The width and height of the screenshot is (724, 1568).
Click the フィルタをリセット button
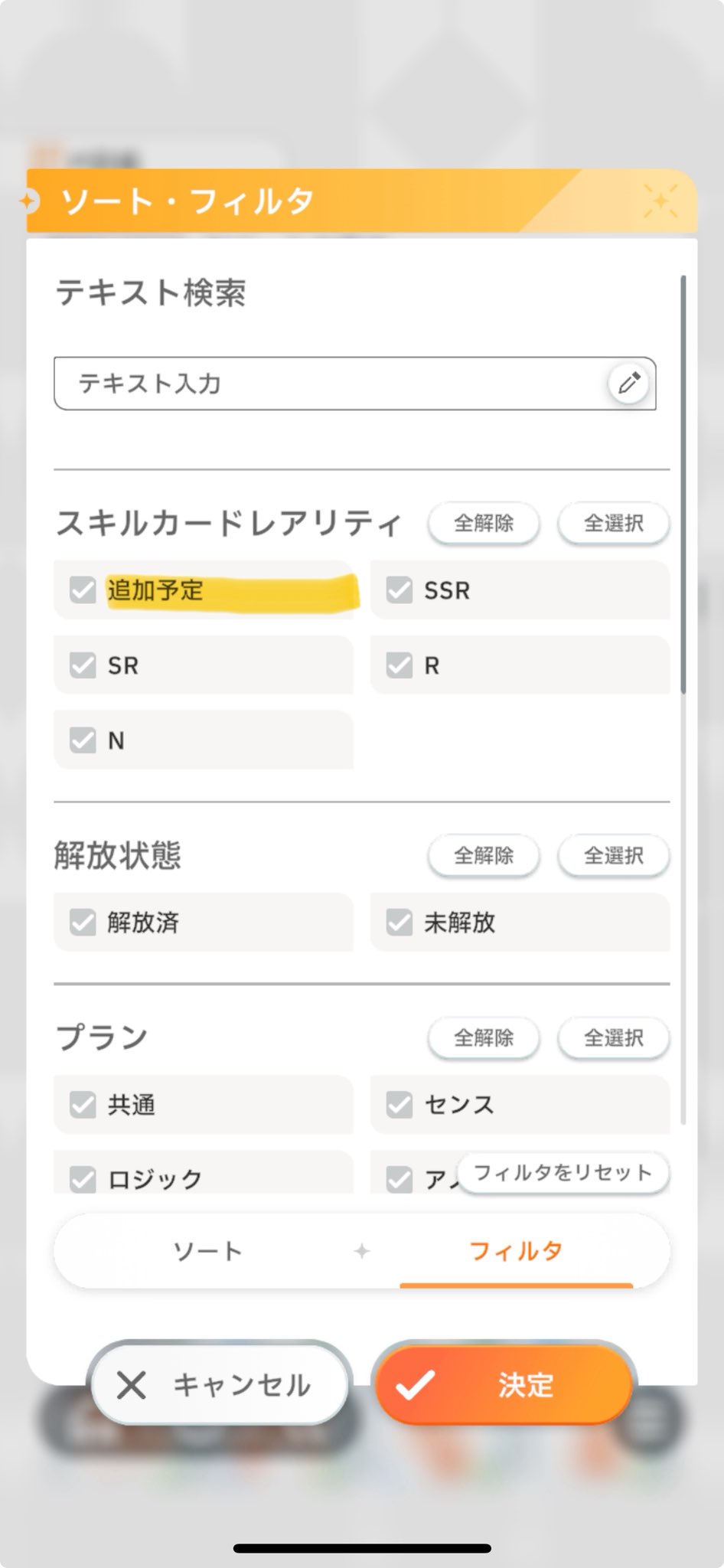tap(563, 1172)
